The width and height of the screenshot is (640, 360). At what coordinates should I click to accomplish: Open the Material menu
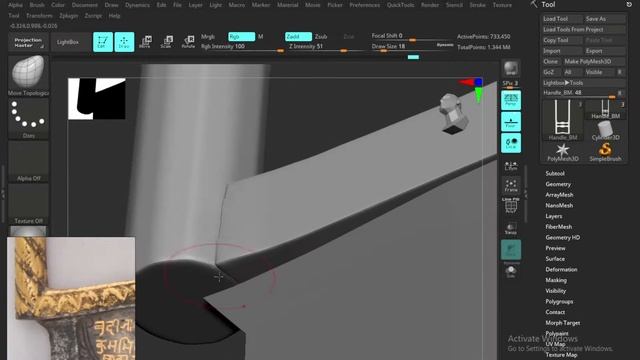pos(288,5)
